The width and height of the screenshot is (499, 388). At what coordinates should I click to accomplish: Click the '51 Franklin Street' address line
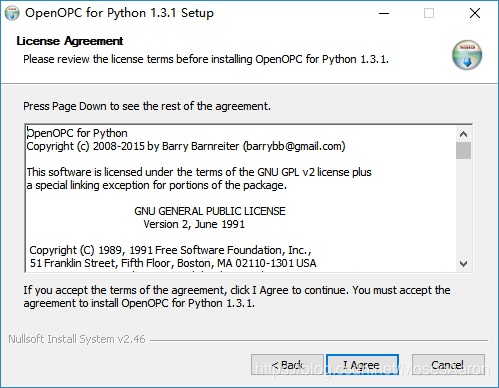tap(173, 263)
